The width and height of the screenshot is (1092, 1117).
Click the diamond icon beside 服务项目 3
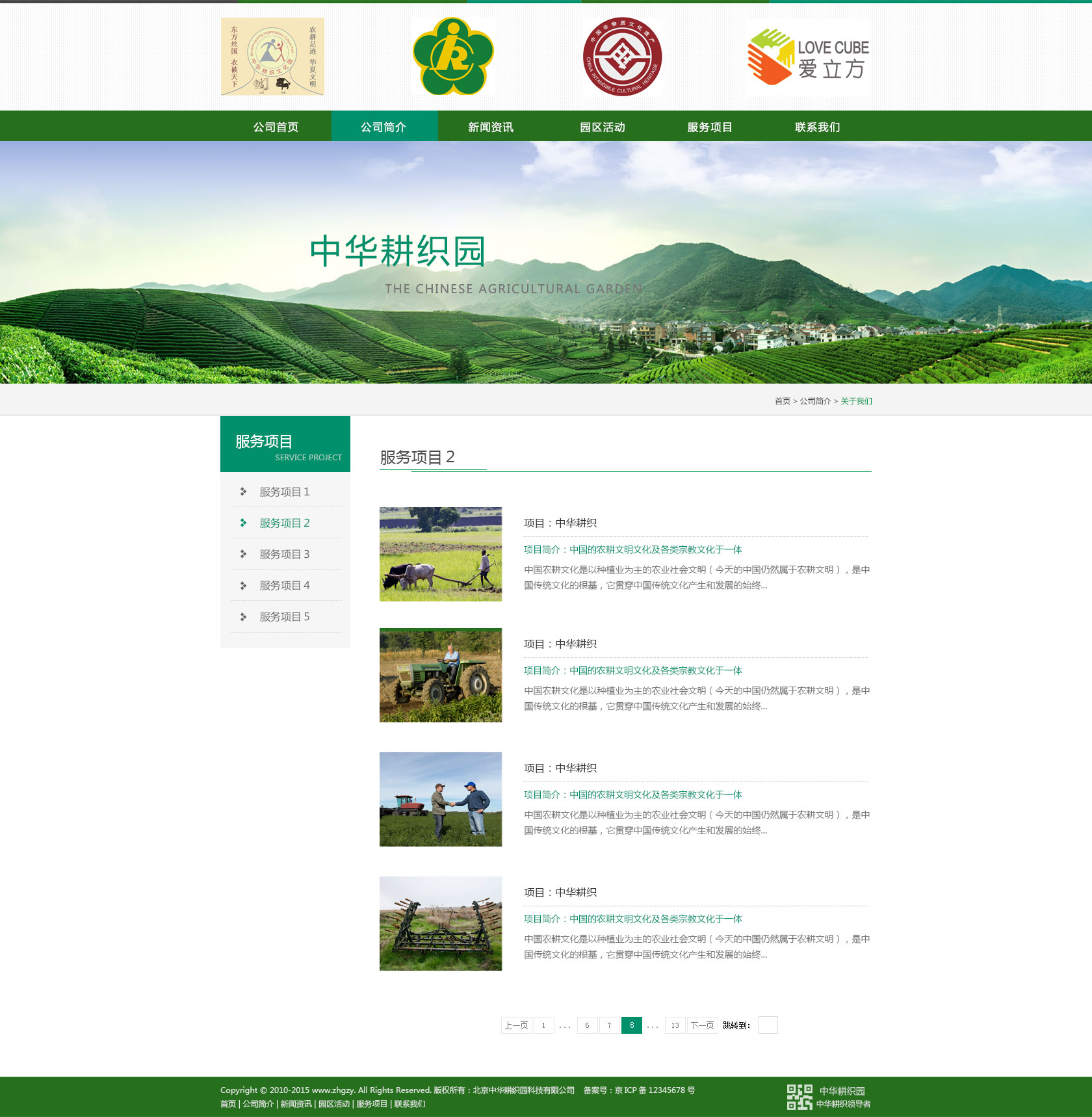point(244,555)
